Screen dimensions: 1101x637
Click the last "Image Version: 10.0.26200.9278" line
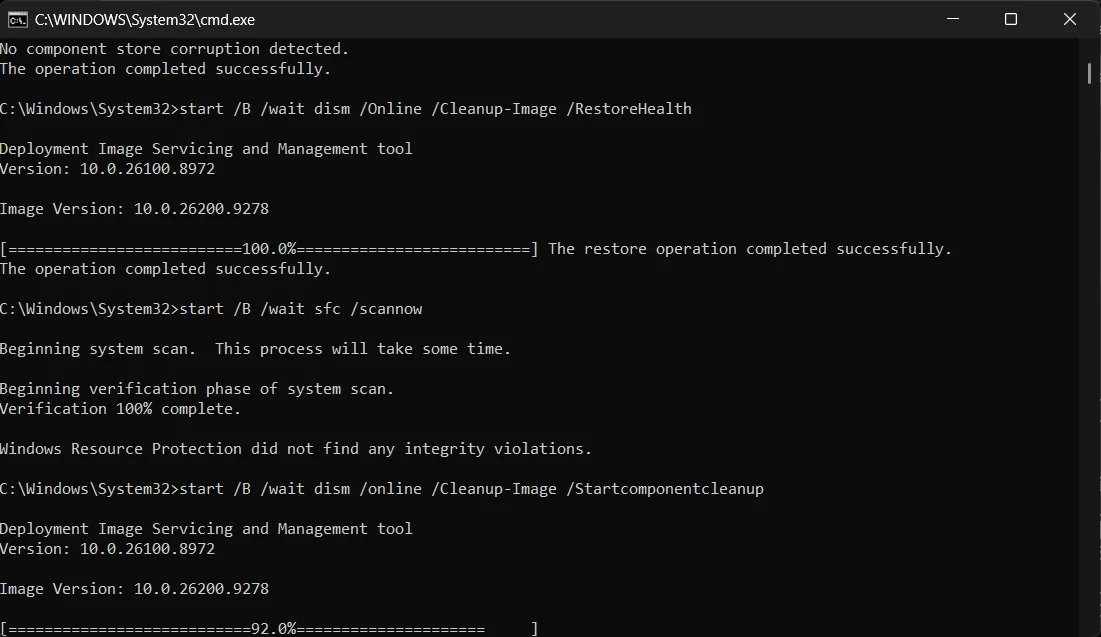[134, 589]
